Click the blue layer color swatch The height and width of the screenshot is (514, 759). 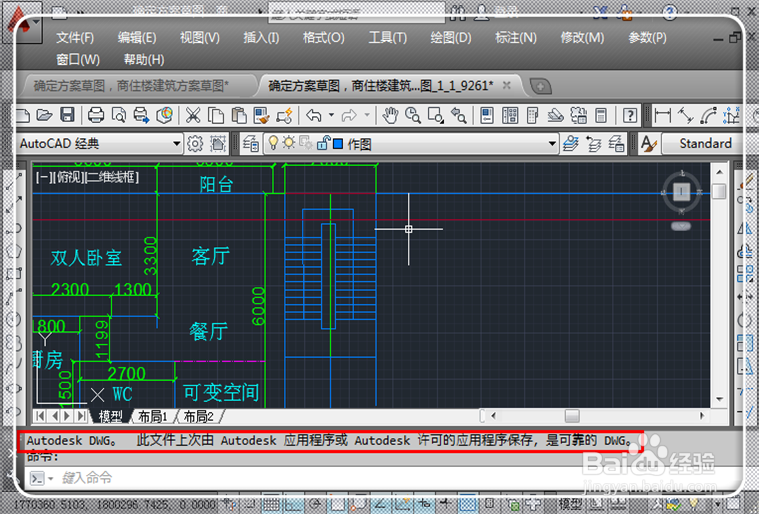click(x=338, y=144)
